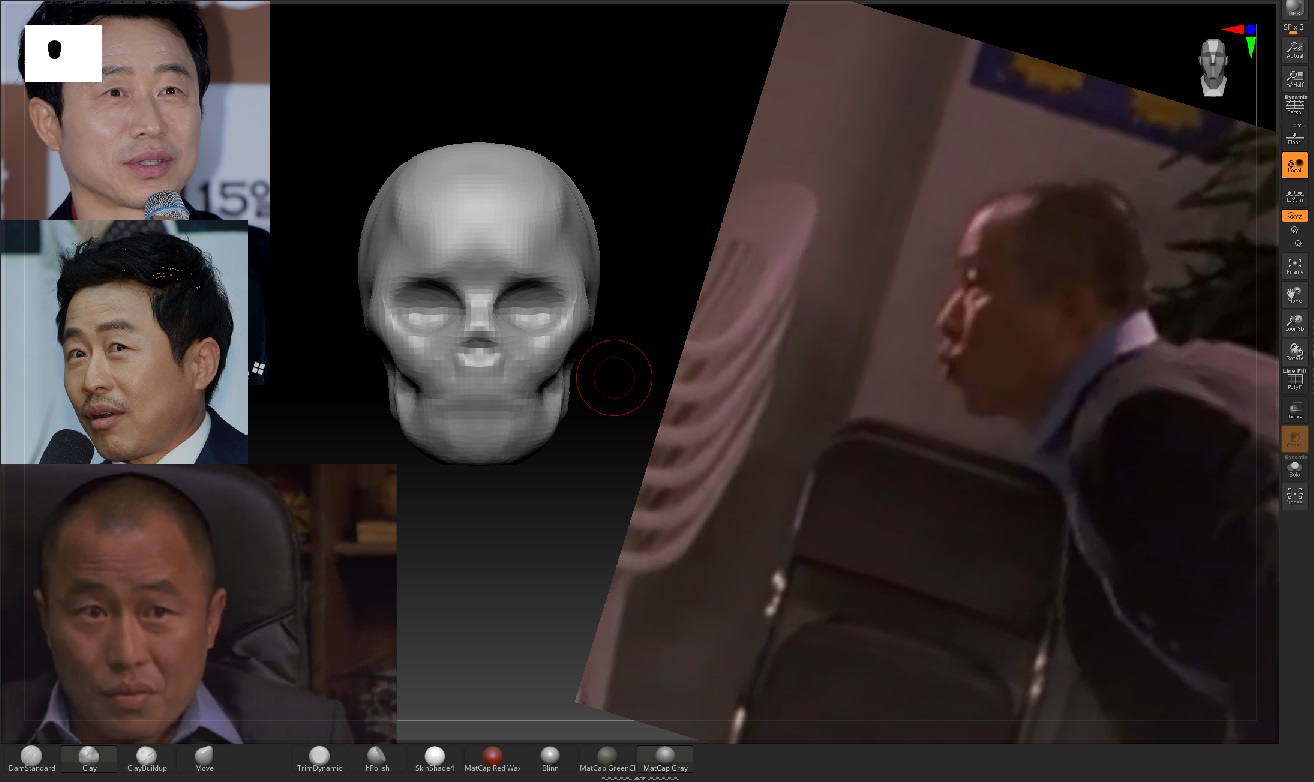Toggle Solo mode

(1295, 467)
